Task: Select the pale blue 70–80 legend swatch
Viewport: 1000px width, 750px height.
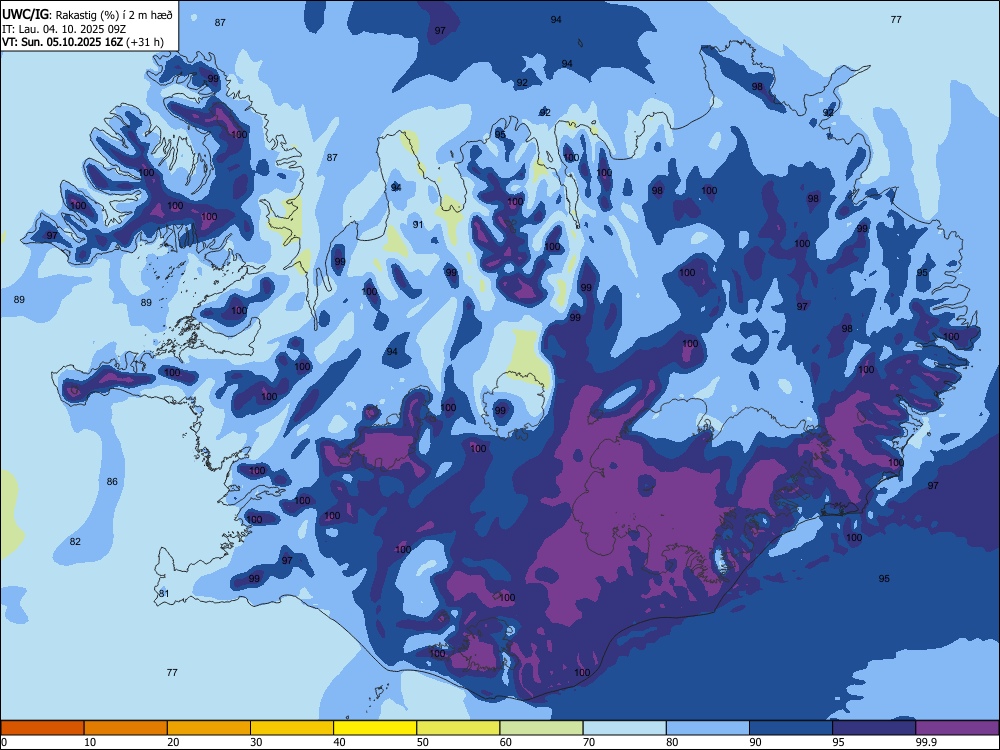Action: pos(625,728)
